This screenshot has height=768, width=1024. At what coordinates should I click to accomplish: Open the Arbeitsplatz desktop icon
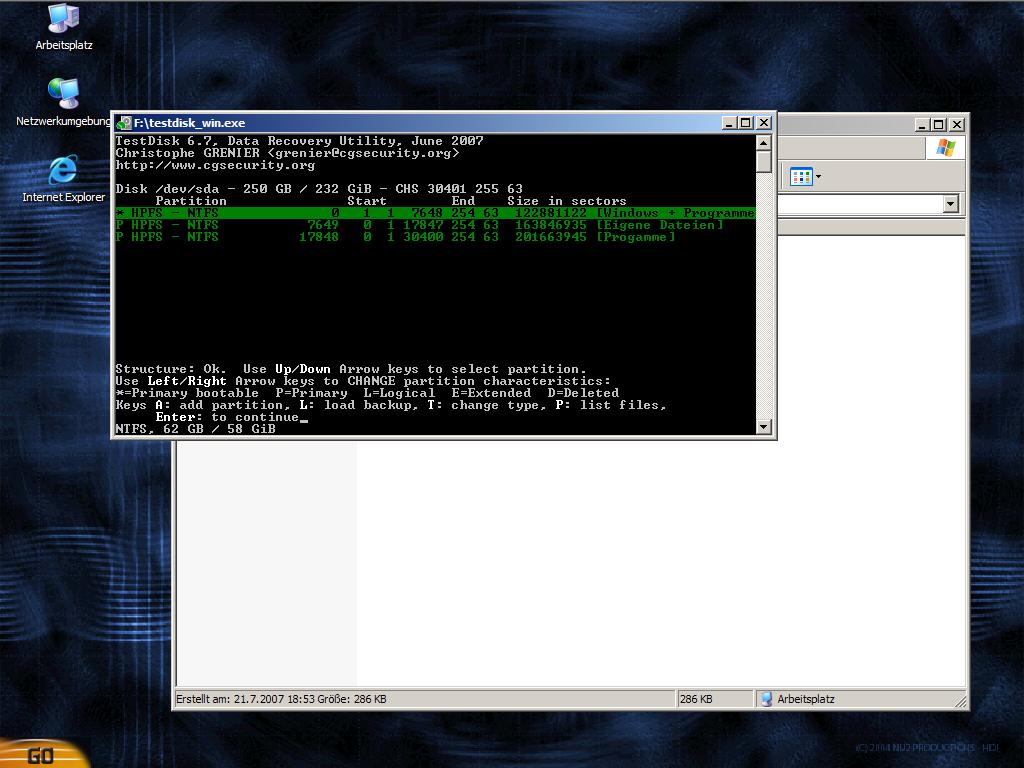click(63, 27)
